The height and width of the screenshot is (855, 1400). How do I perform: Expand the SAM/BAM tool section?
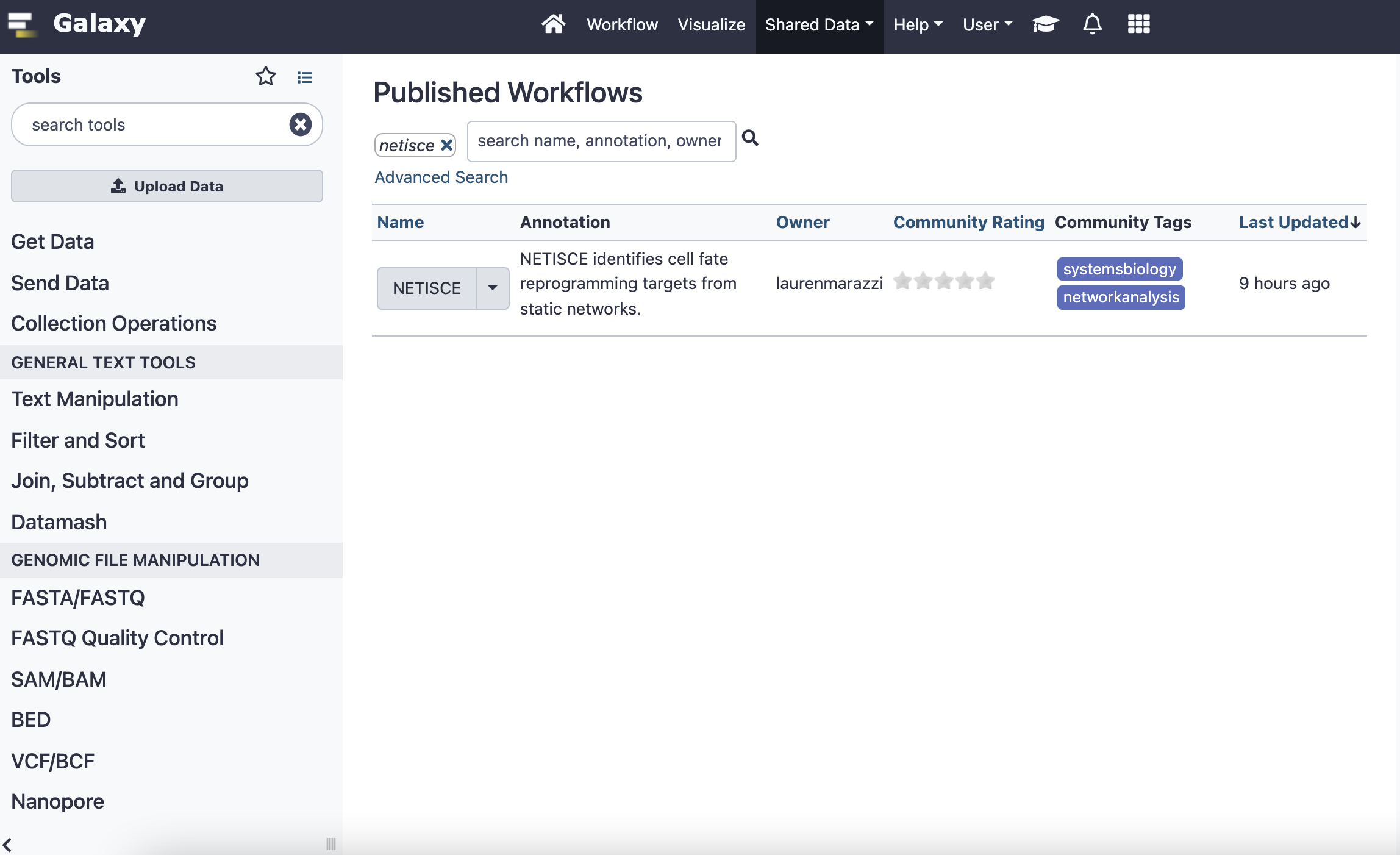59,679
